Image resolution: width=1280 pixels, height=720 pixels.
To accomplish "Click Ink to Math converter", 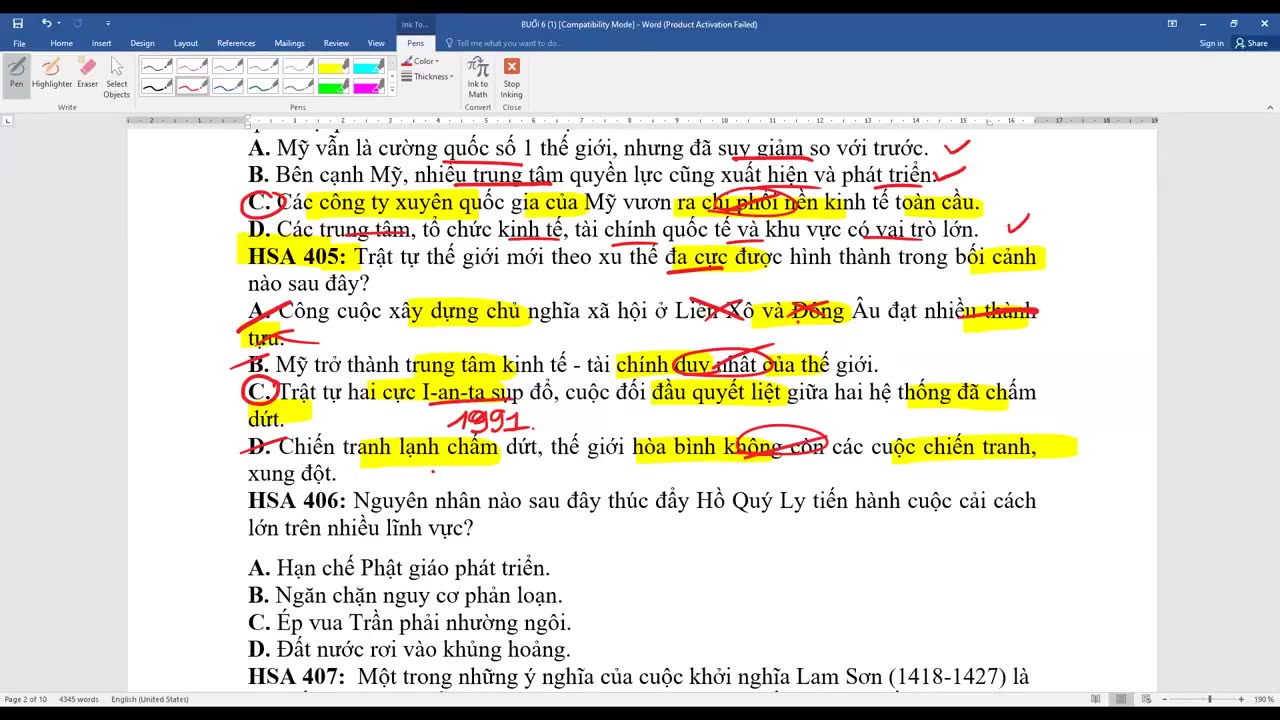I will [478, 78].
